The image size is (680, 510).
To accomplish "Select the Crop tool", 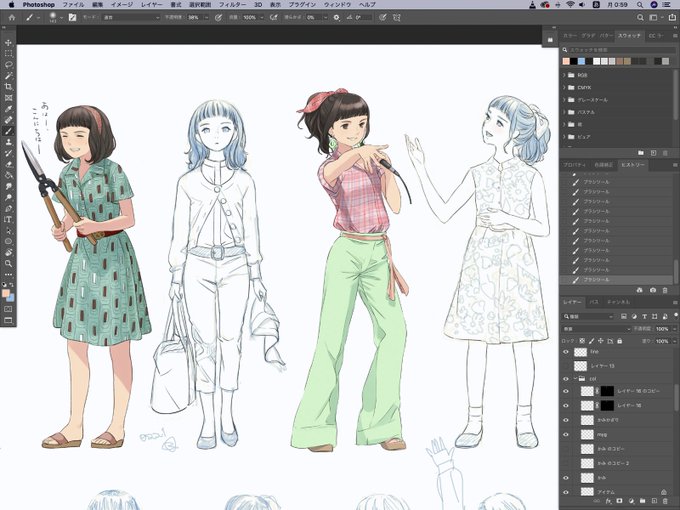I will coord(8,87).
